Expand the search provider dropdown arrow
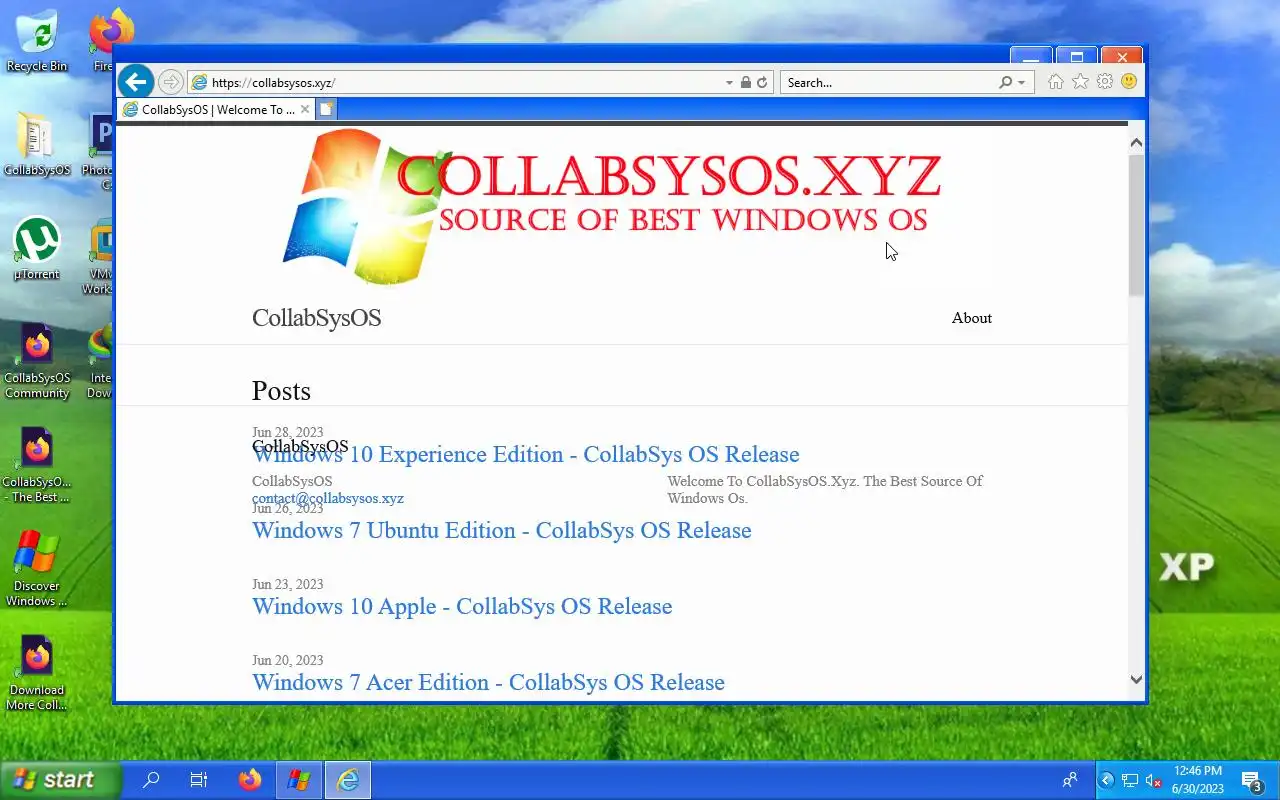The height and width of the screenshot is (800, 1280). (x=1021, y=83)
